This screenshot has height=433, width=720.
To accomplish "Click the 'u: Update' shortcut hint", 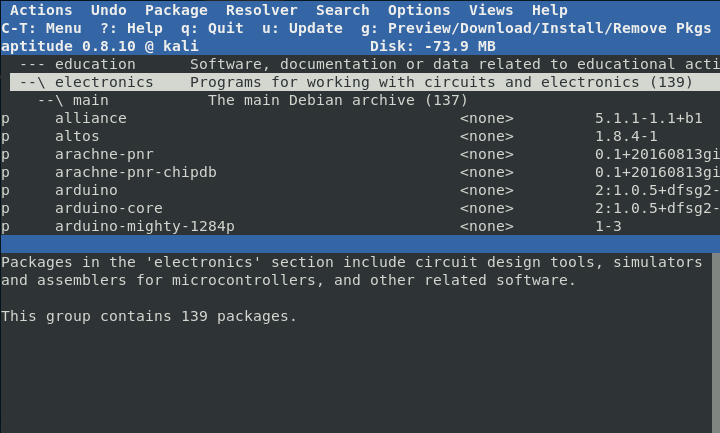I will pyautogui.click(x=302, y=28).
